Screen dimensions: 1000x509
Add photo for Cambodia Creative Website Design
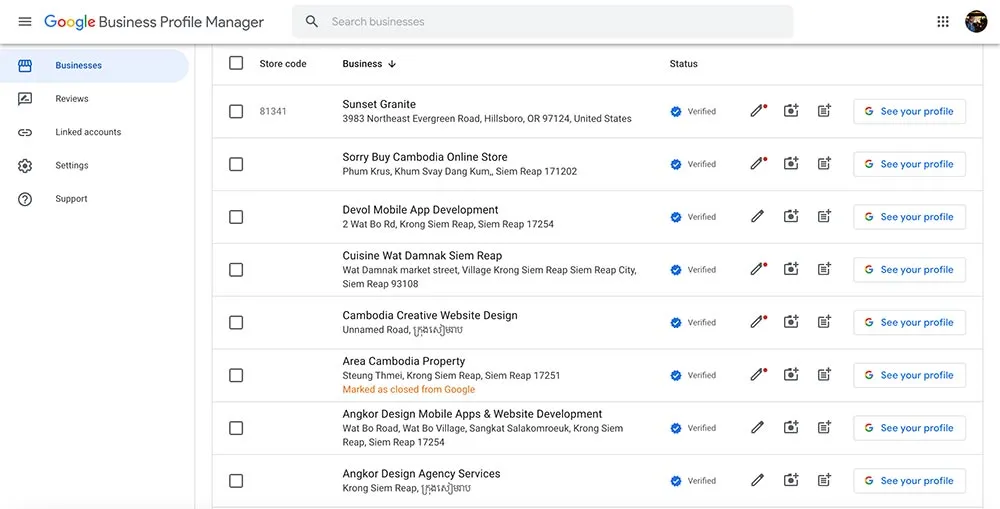[791, 323]
